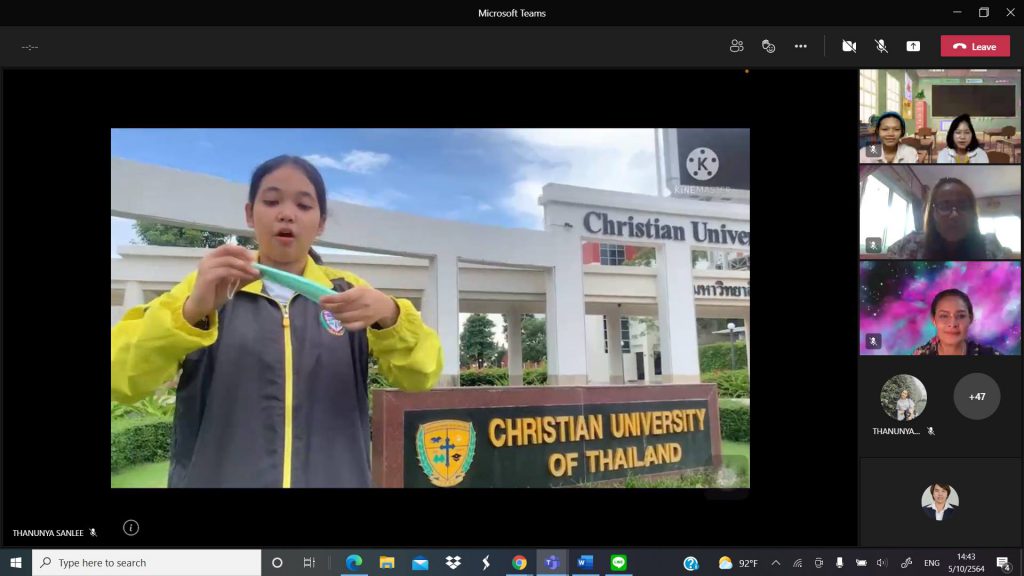The width and height of the screenshot is (1024, 576).
Task: Open the lightning-bolt app between Dropbox and Chrome
Action: click(486, 562)
